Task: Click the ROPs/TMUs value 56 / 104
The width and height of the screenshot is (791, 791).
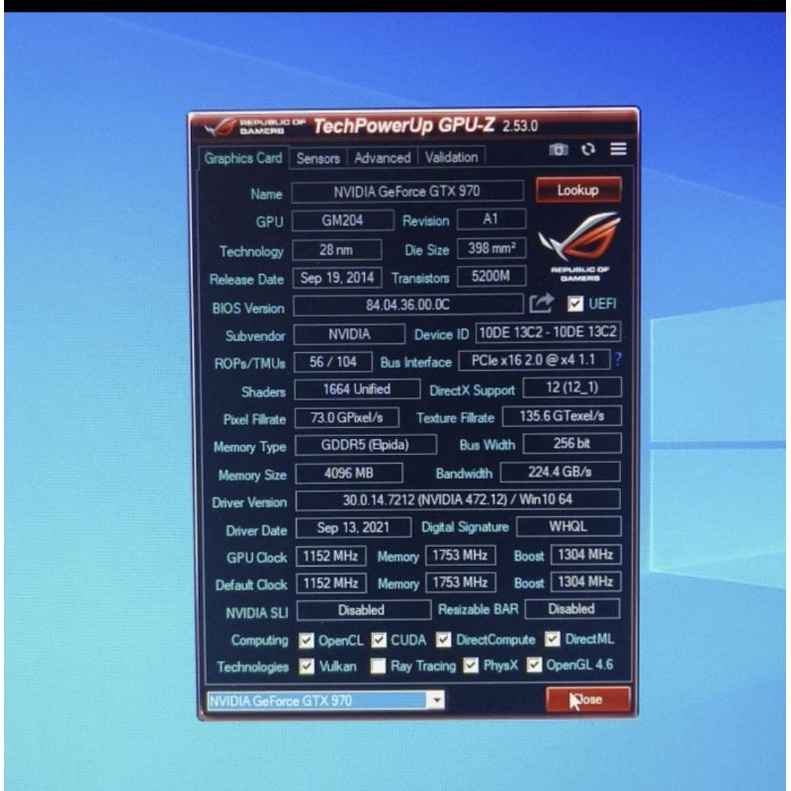Action: [333, 362]
